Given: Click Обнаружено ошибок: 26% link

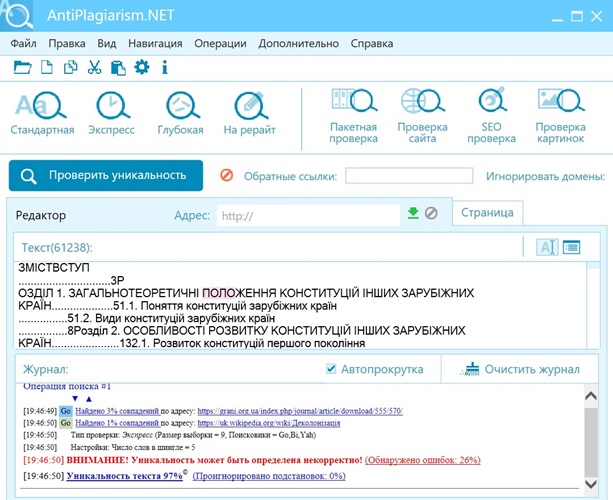Looking at the screenshot, I should pyautogui.click(x=423, y=460).
